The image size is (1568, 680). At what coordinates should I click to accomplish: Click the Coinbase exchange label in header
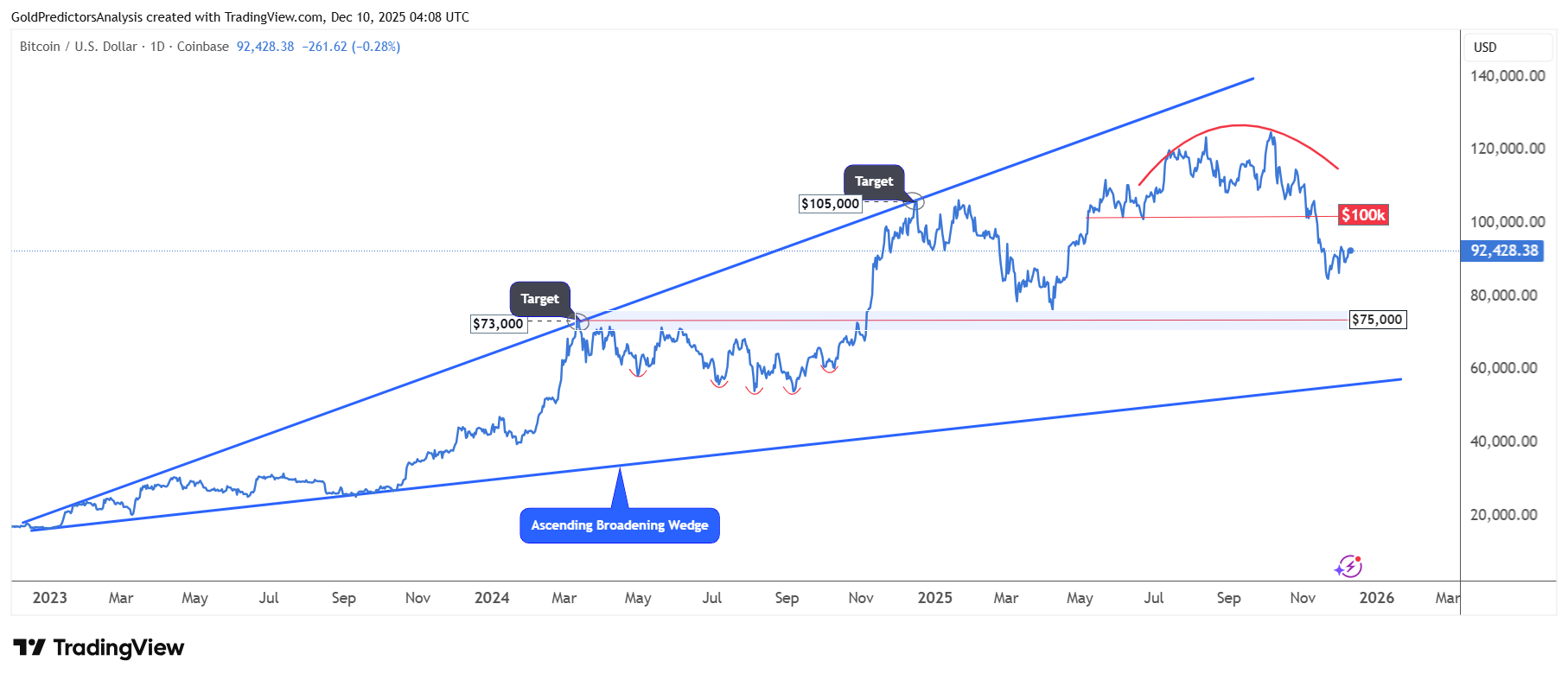coord(203,47)
